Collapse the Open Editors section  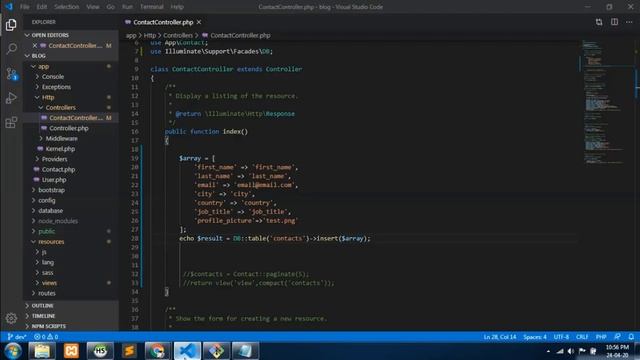[70, 35]
